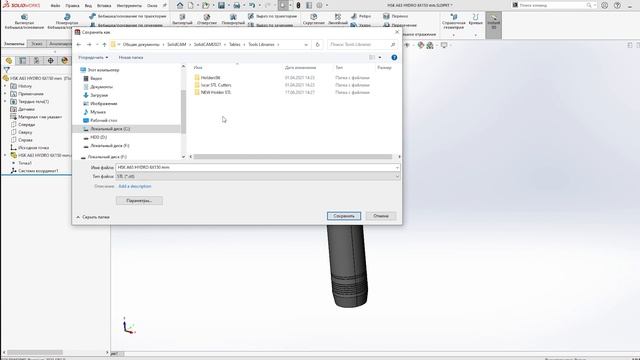Click the Параметры... button

(139, 201)
